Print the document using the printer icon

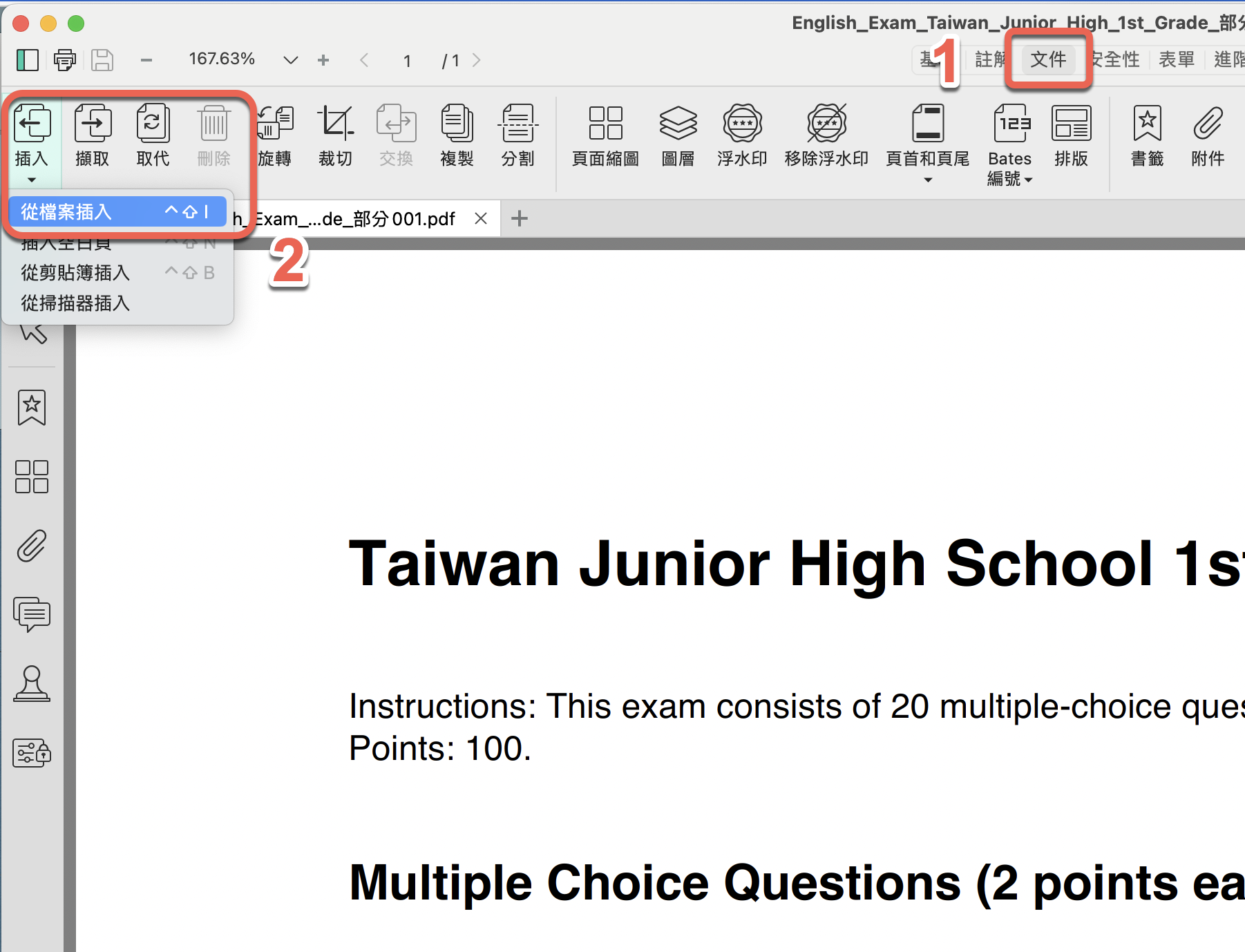[x=65, y=60]
